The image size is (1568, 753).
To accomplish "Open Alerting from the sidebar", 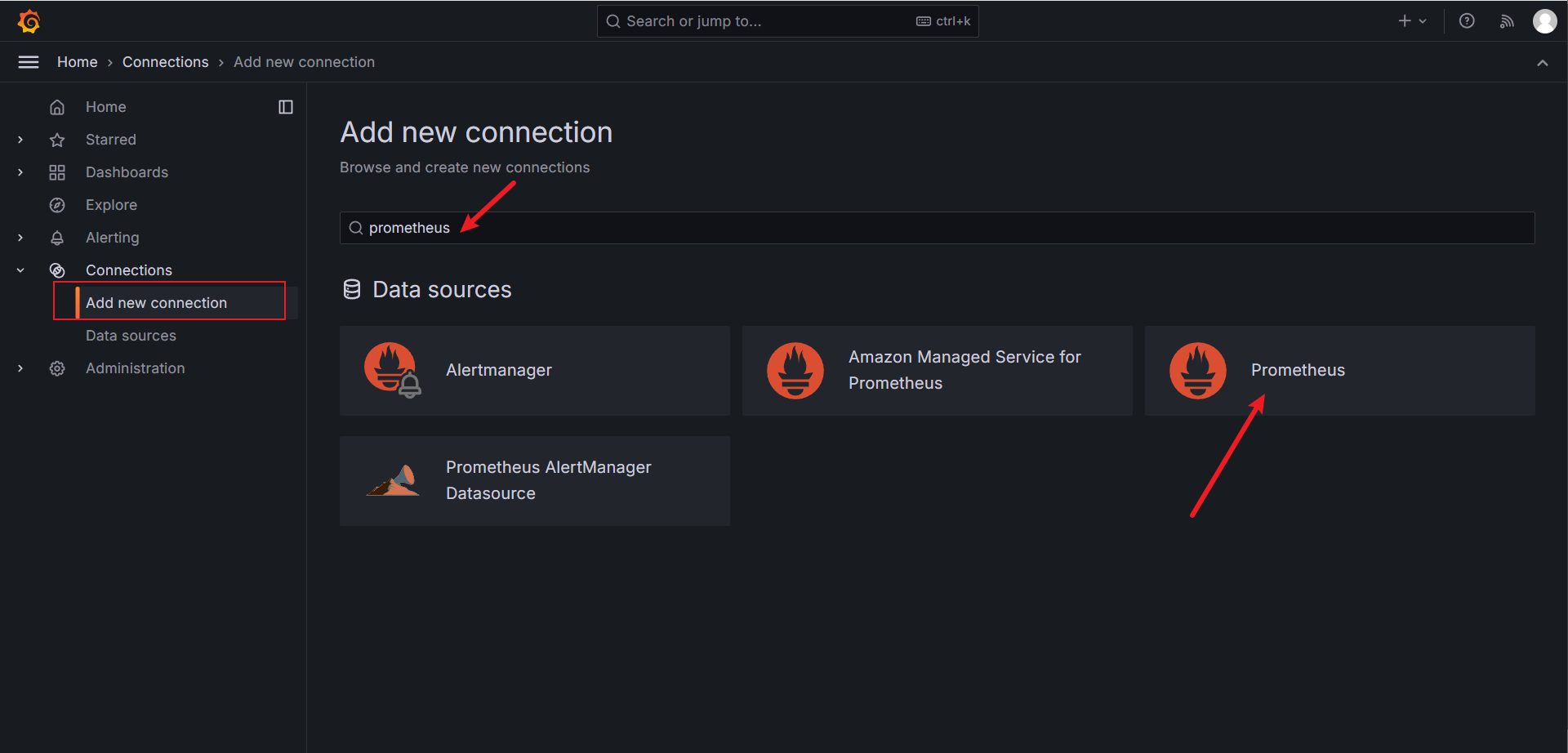I will [113, 238].
